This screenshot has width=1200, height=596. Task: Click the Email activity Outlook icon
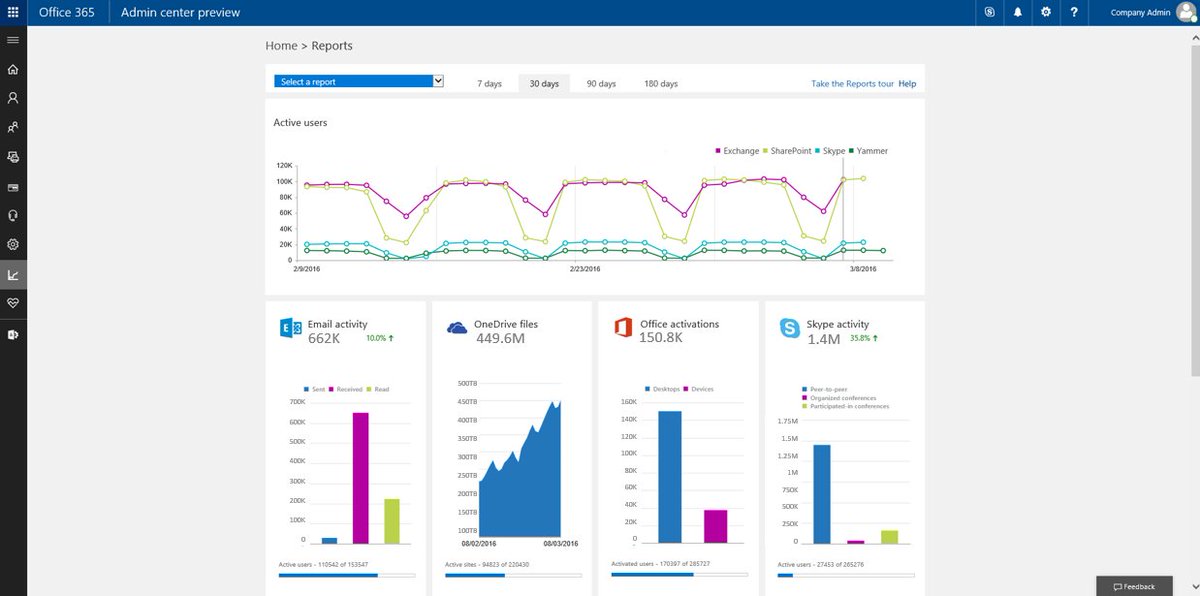coord(289,326)
